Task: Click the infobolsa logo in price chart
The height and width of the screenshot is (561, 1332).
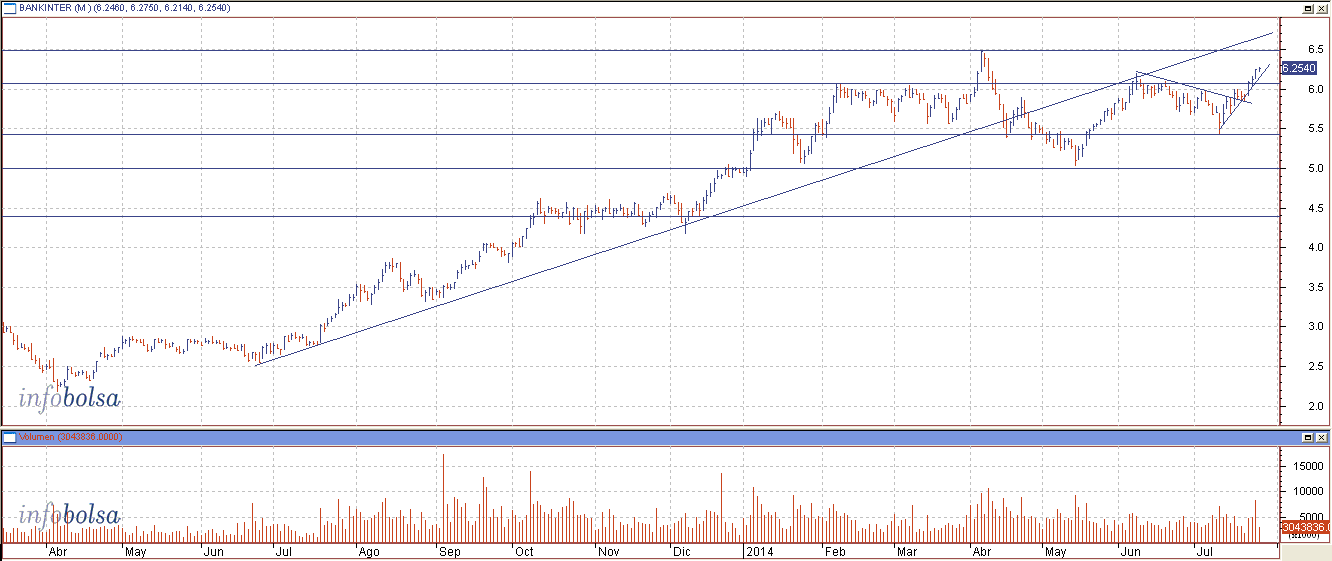Action: [x=69, y=399]
